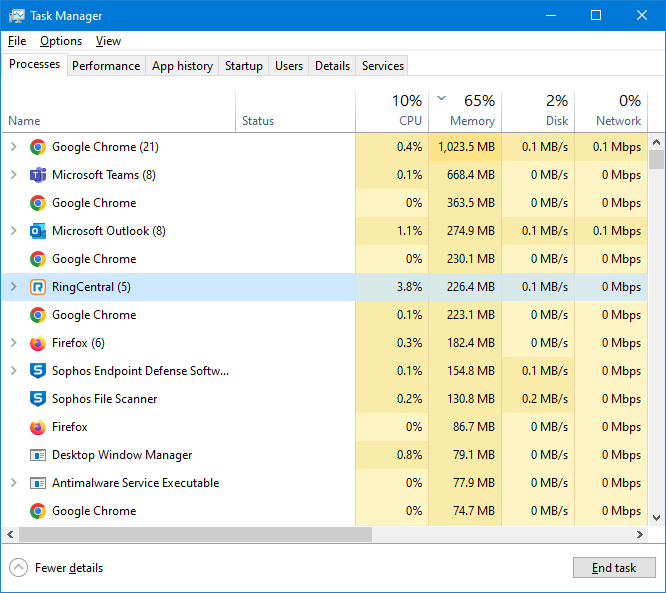The height and width of the screenshot is (593, 666).
Task: Click the Antimalware Service Executable icon
Action: (x=38, y=483)
